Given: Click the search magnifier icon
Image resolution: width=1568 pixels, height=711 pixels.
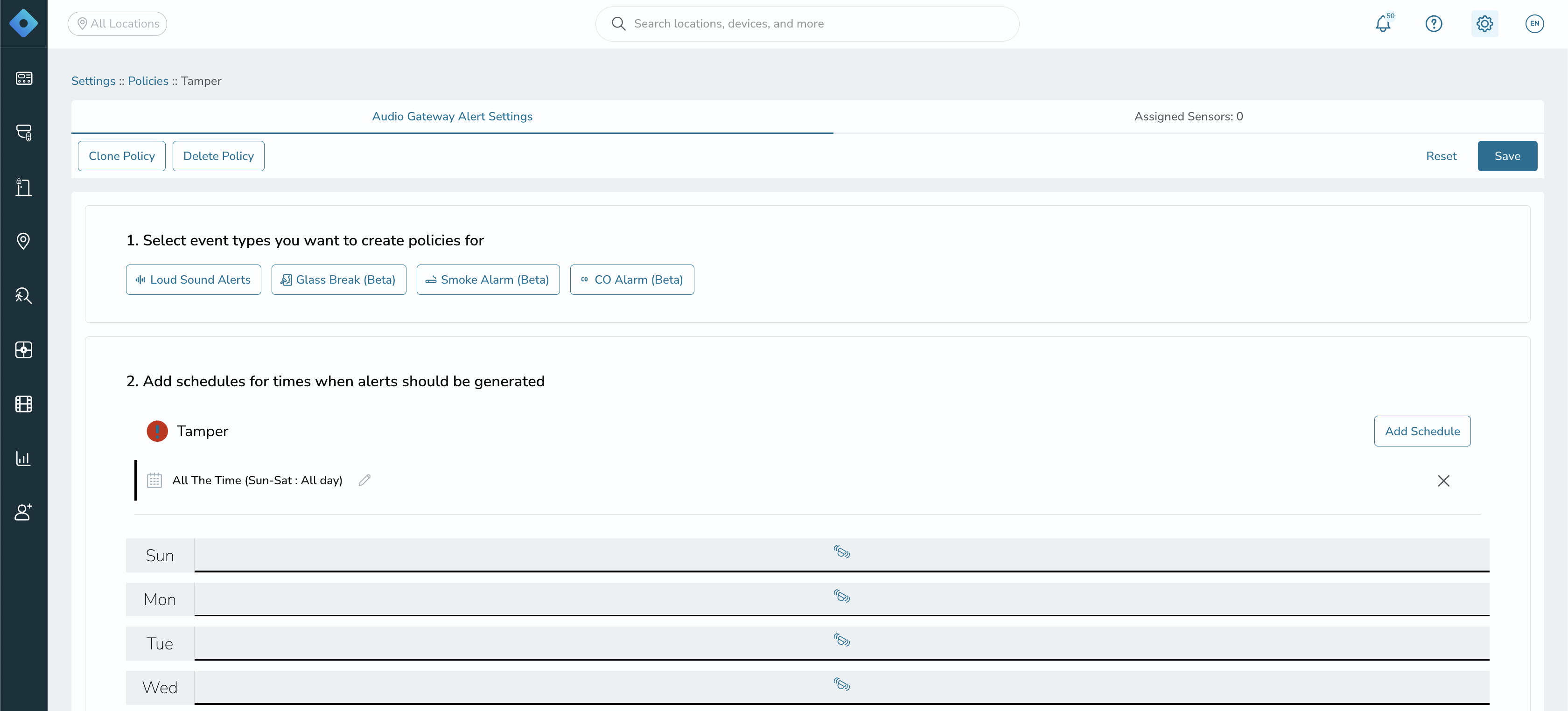Looking at the screenshot, I should (x=618, y=24).
